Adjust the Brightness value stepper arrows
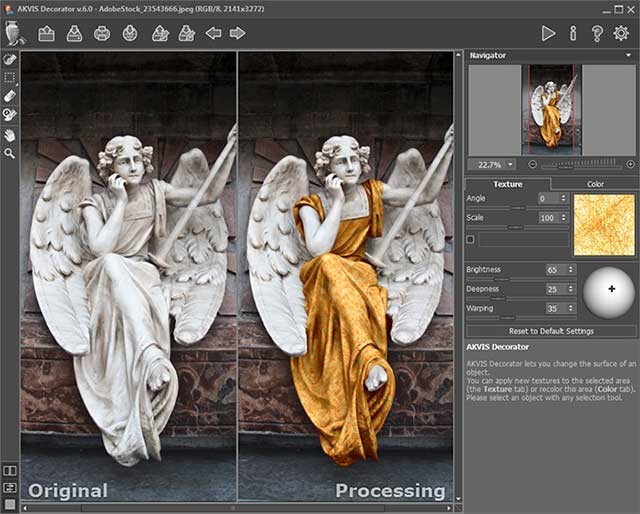640x514 pixels. 571,270
